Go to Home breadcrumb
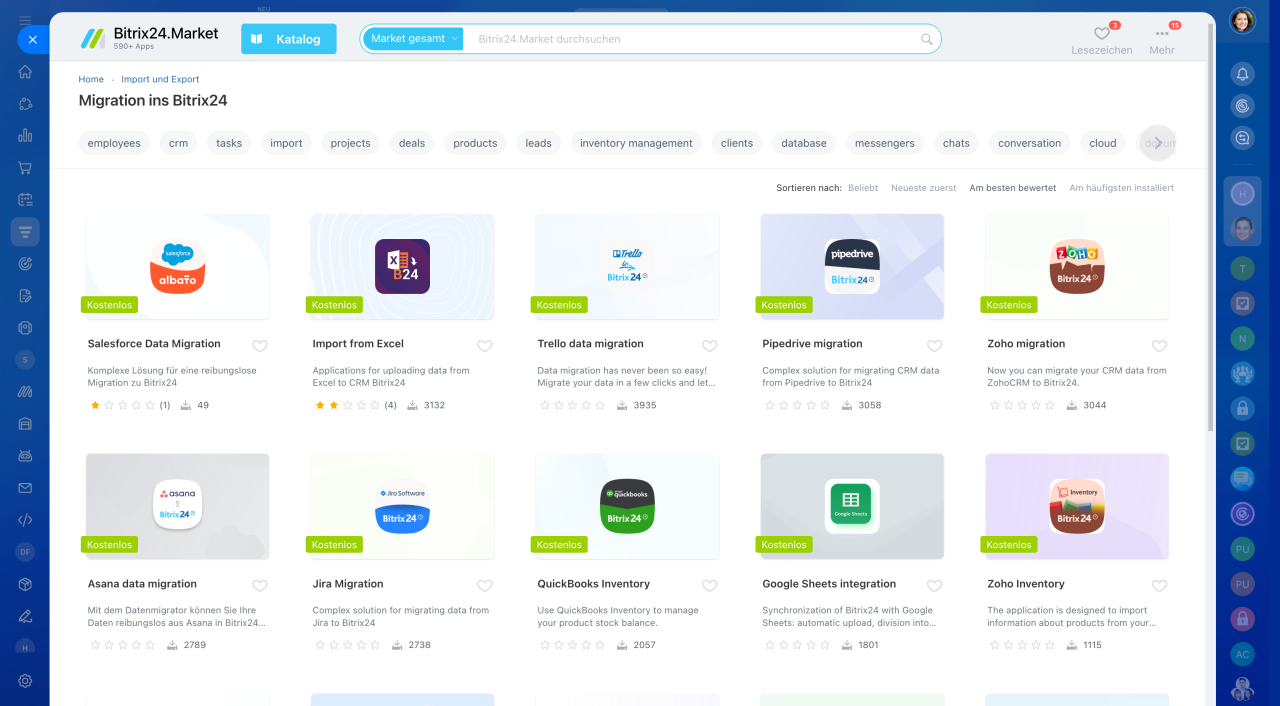 [91, 79]
